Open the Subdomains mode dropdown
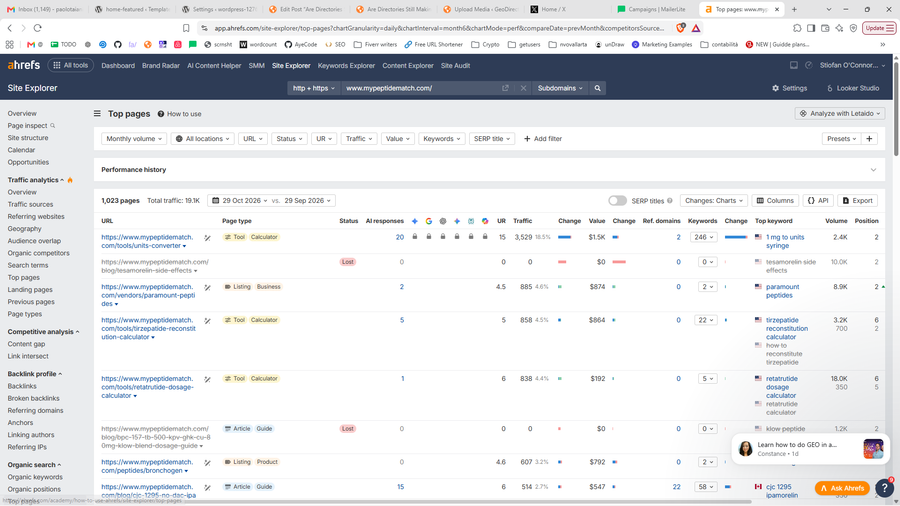 tap(560, 88)
